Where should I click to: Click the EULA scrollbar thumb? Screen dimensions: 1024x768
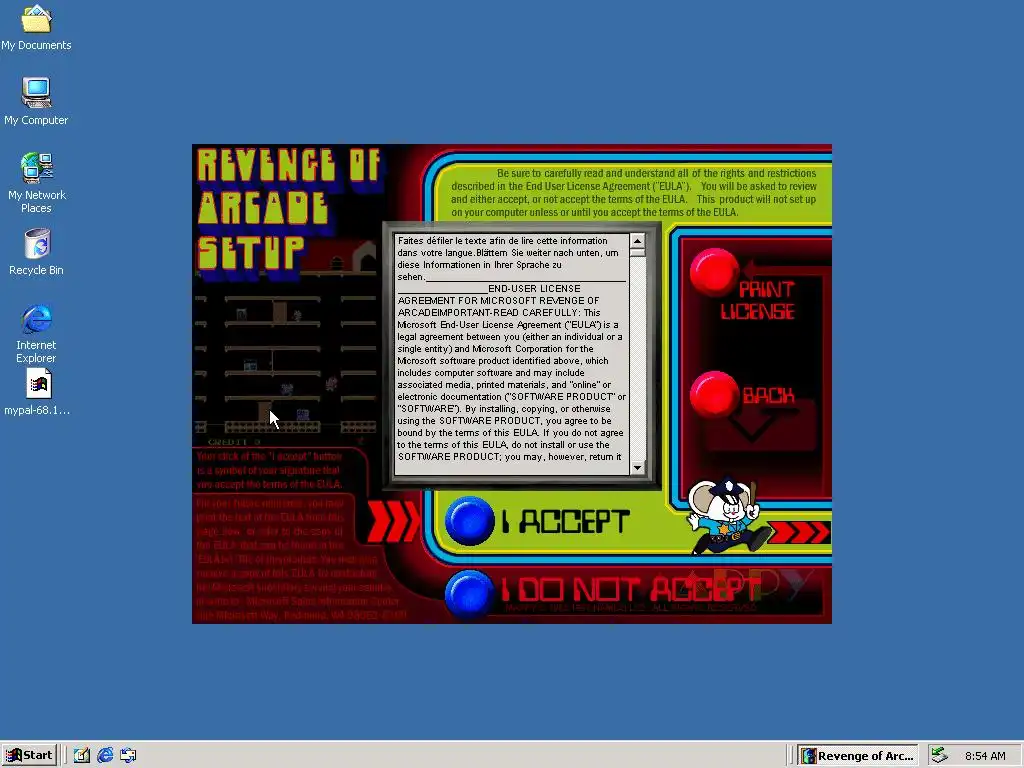[637, 252]
